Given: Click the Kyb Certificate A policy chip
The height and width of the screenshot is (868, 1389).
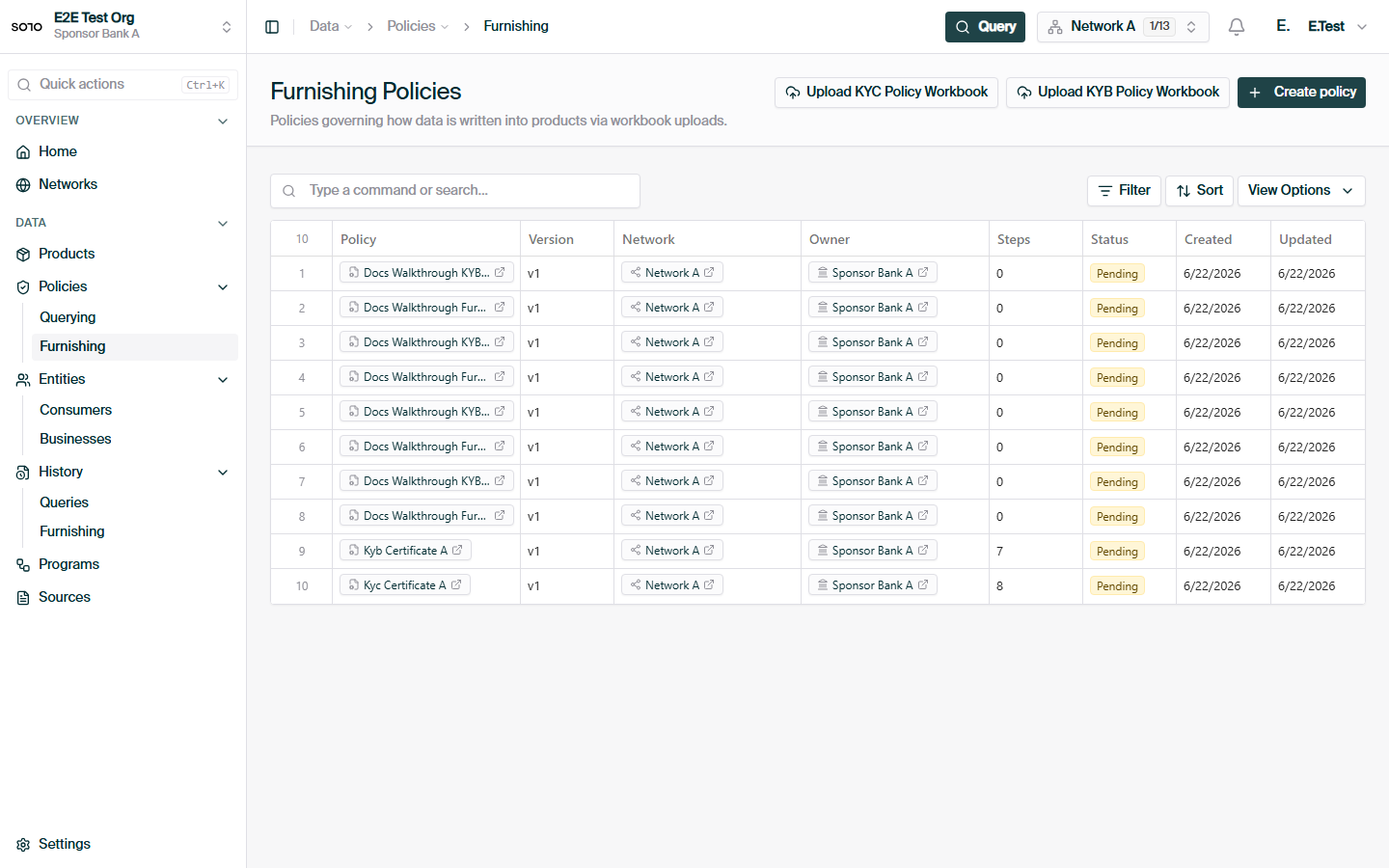Looking at the screenshot, I should [405, 551].
